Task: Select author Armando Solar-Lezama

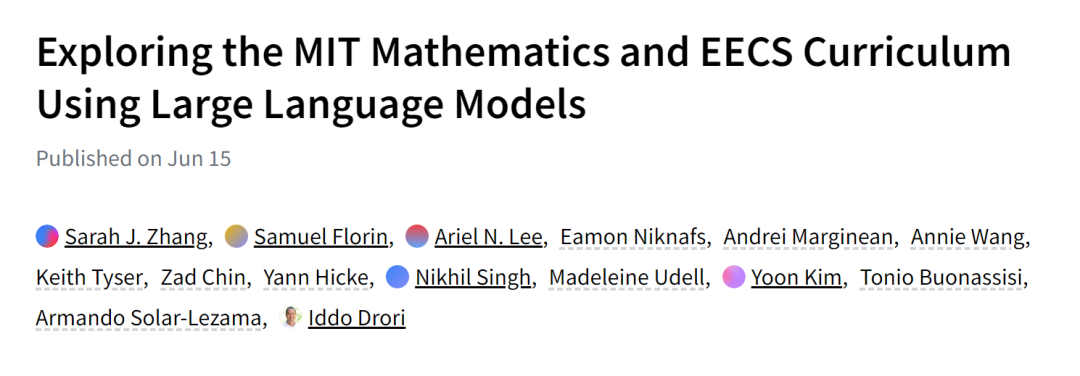Action: [148, 318]
